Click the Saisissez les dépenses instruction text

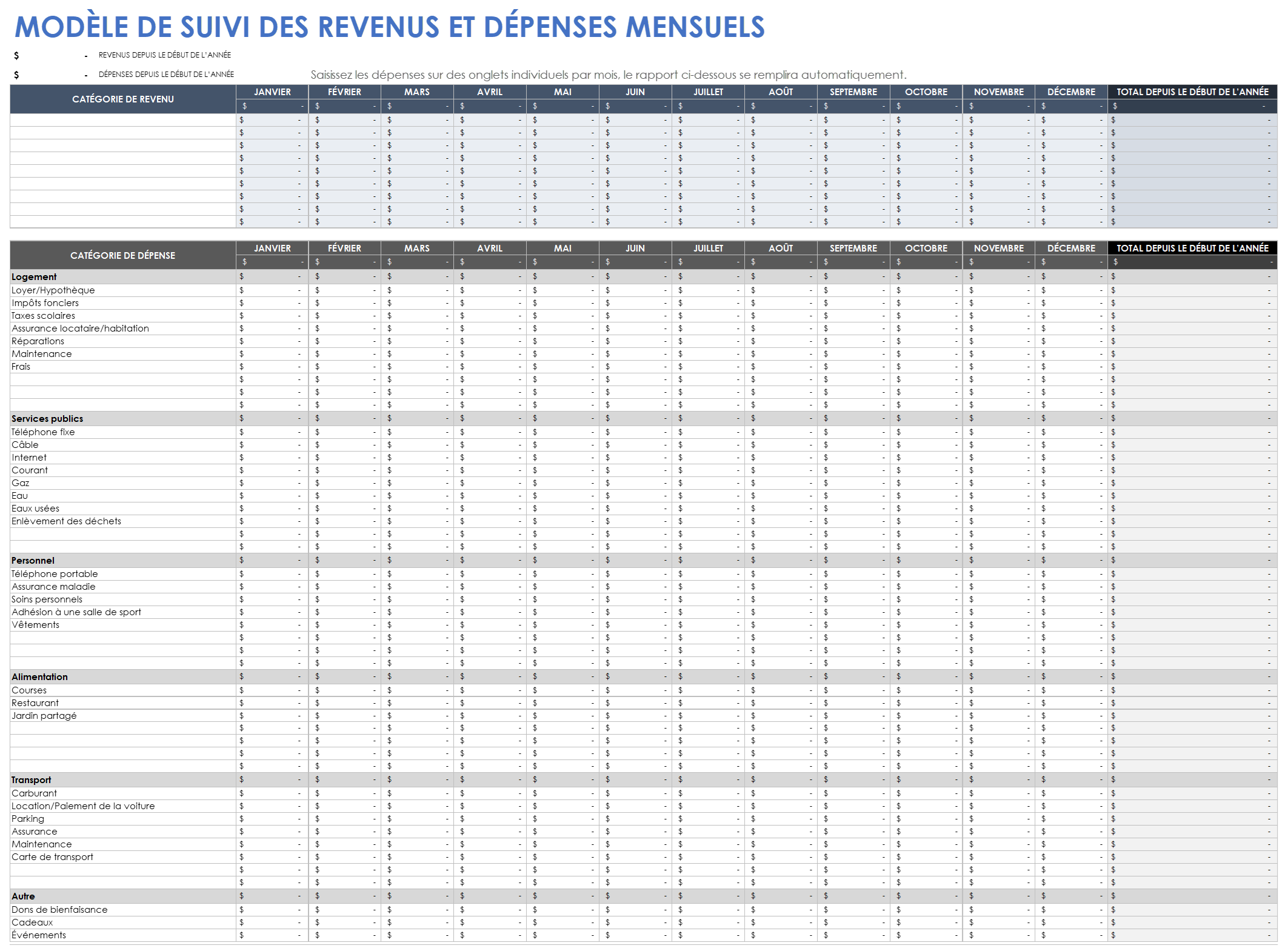(x=609, y=75)
